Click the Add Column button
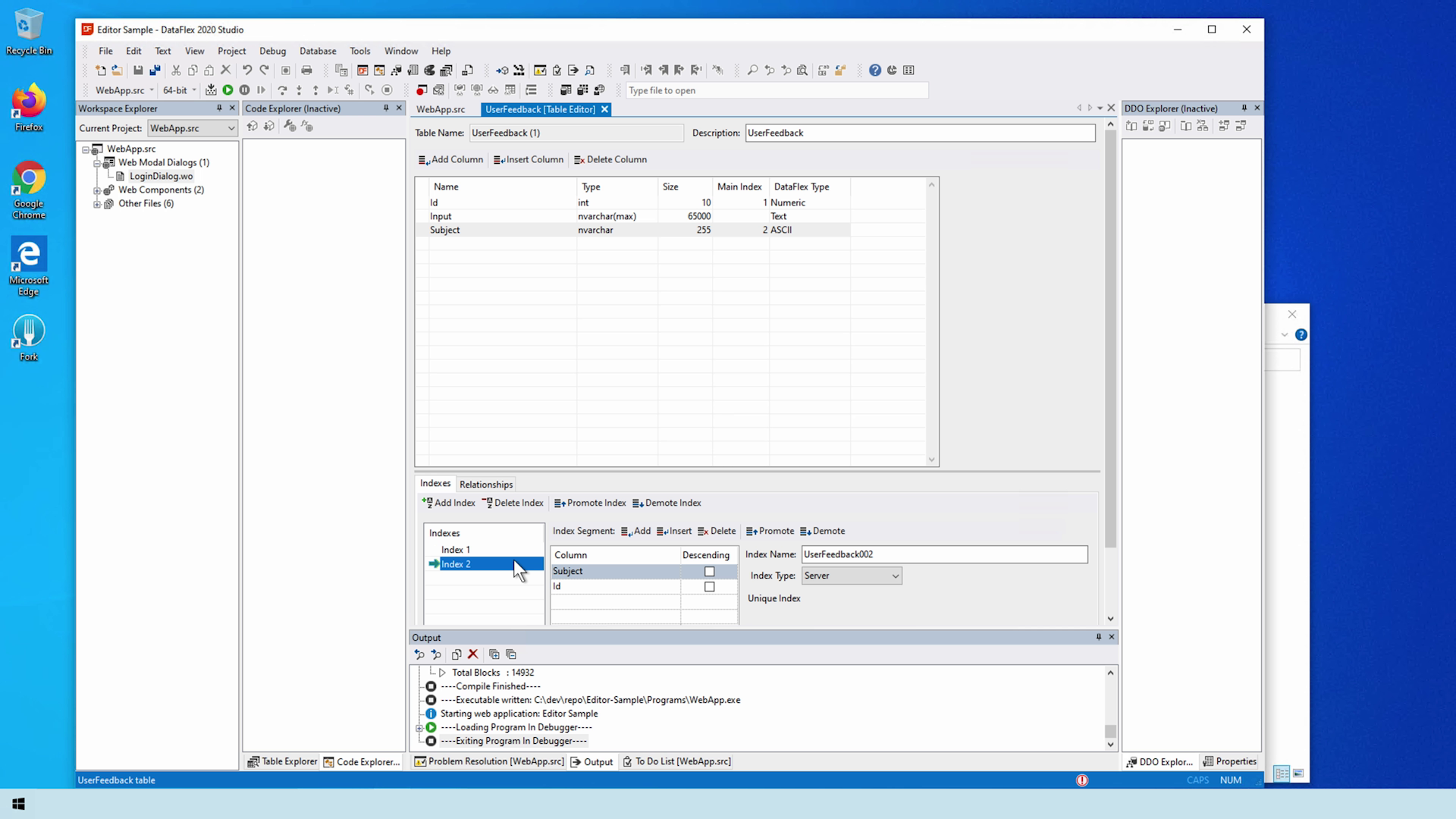 450,159
